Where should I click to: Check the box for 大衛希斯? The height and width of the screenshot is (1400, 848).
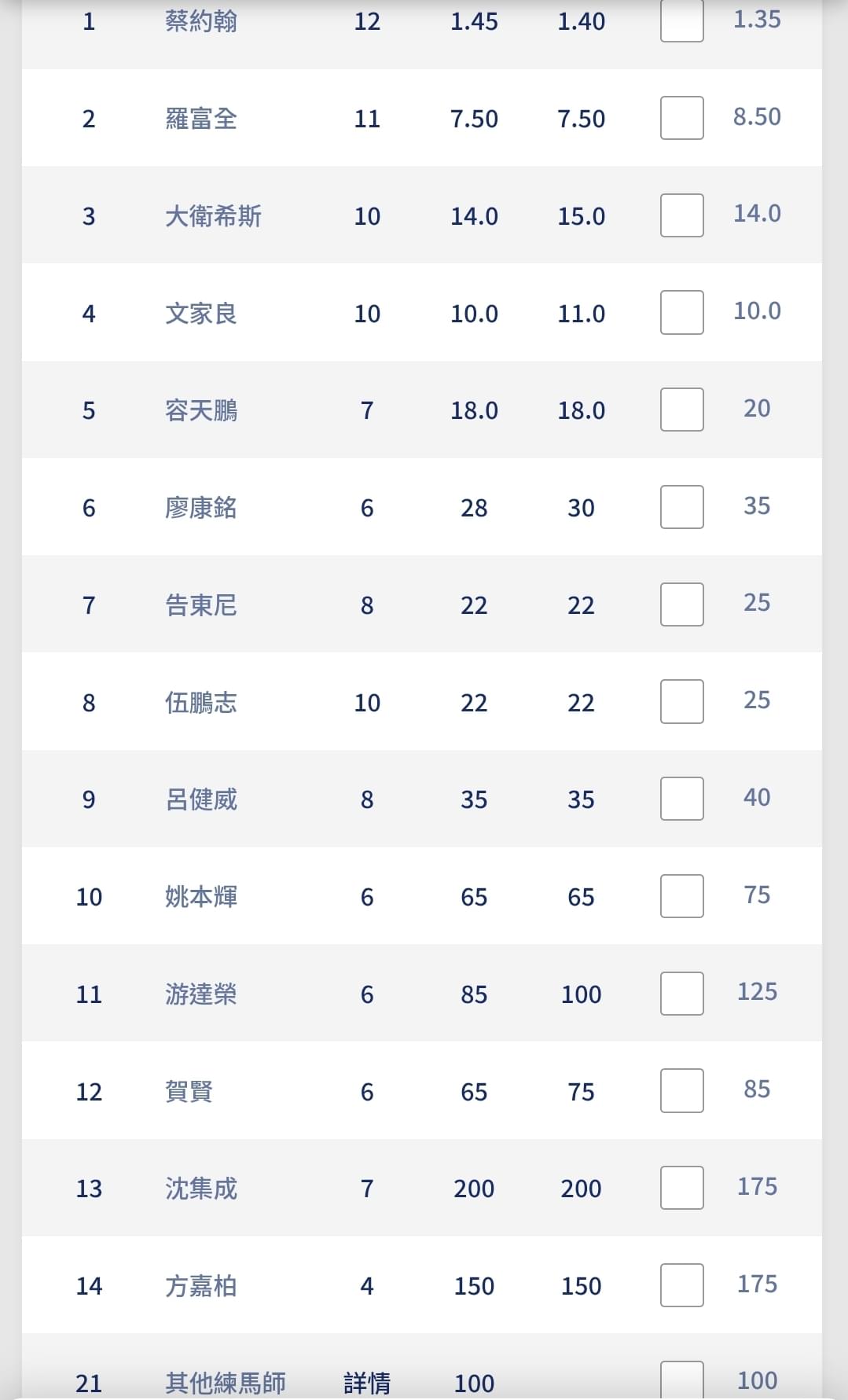click(681, 215)
